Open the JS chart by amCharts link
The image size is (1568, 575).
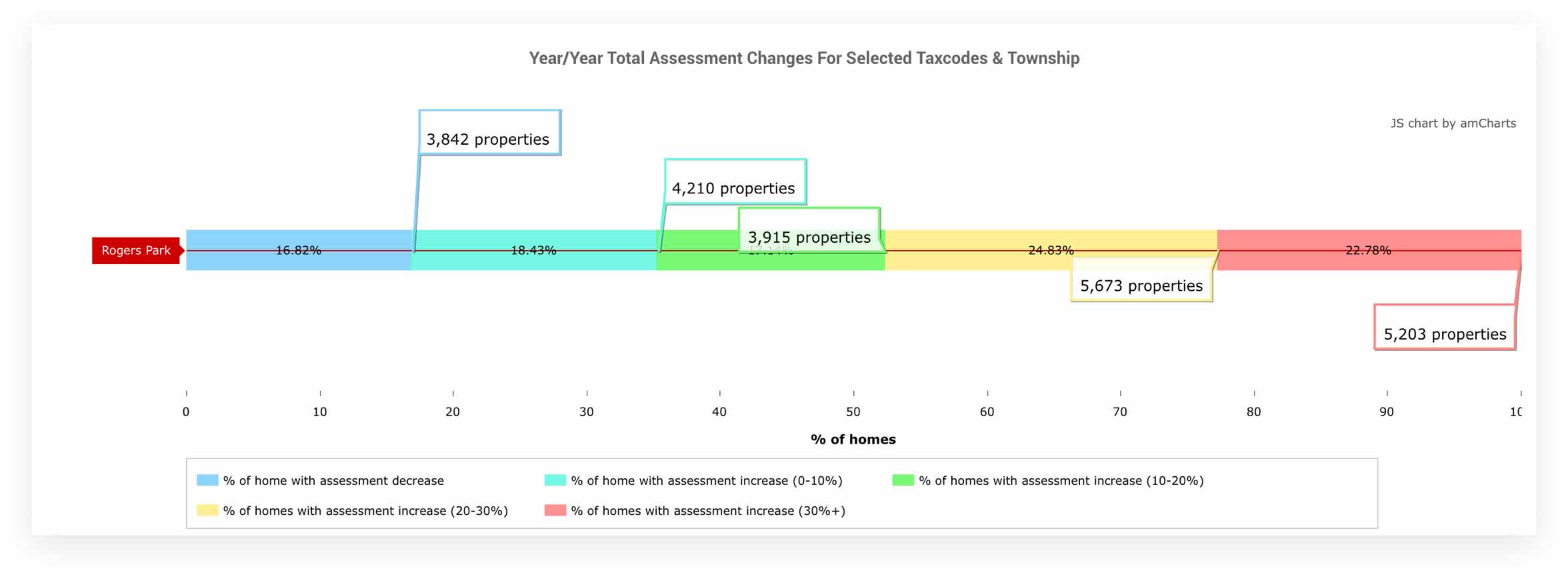1453,123
